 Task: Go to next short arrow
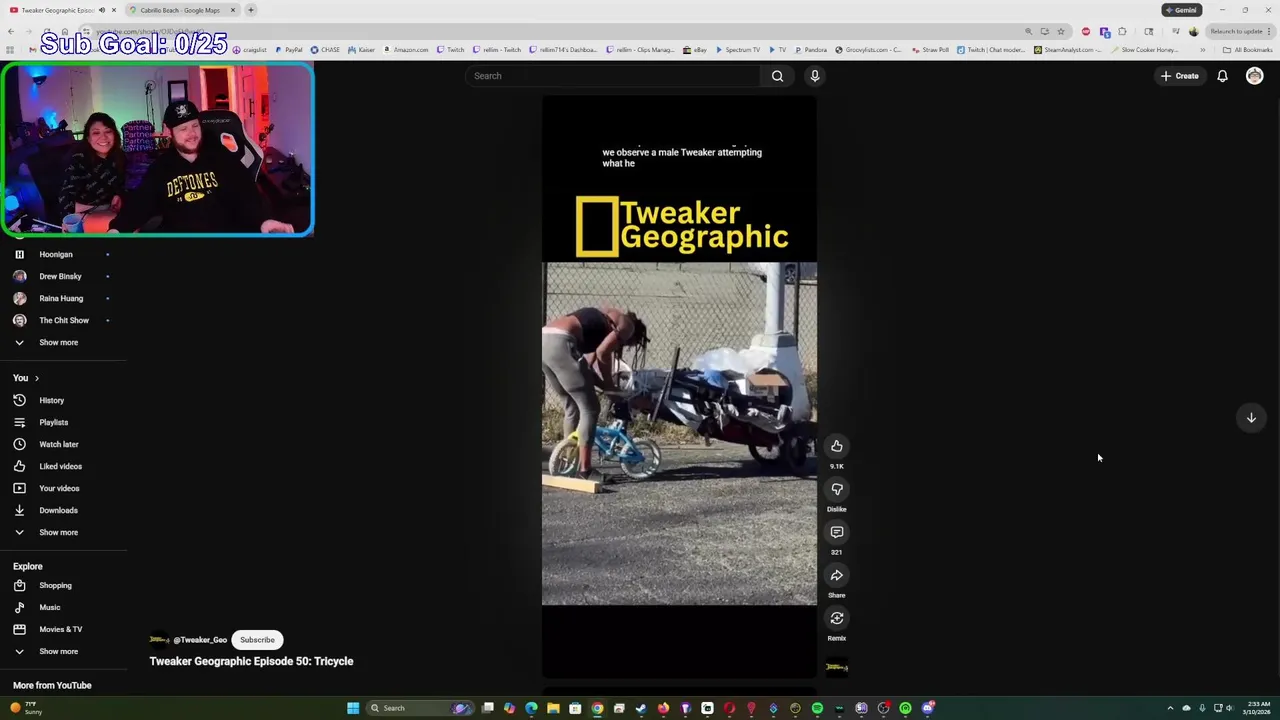1251,418
